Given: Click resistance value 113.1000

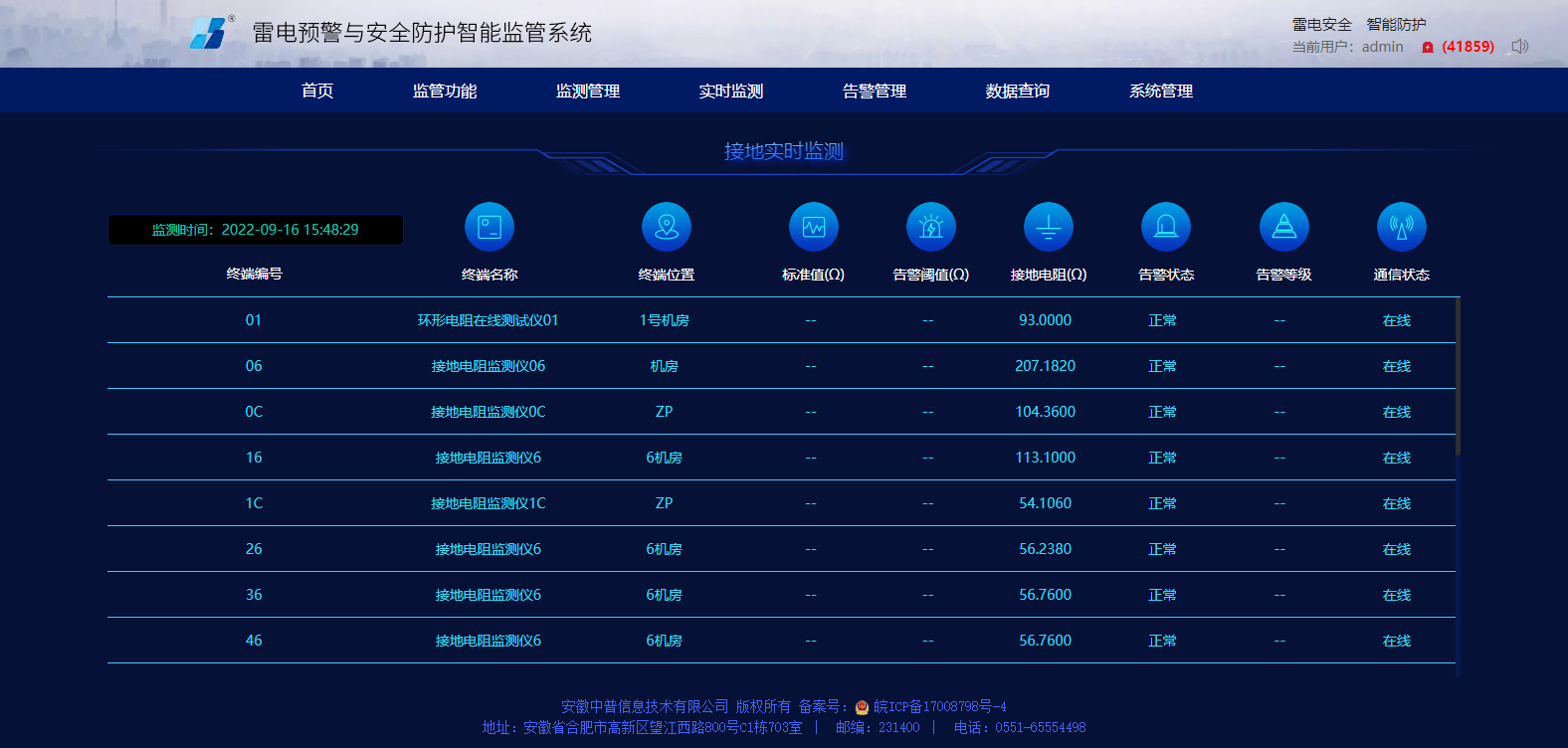Looking at the screenshot, I should [1045, 458].
